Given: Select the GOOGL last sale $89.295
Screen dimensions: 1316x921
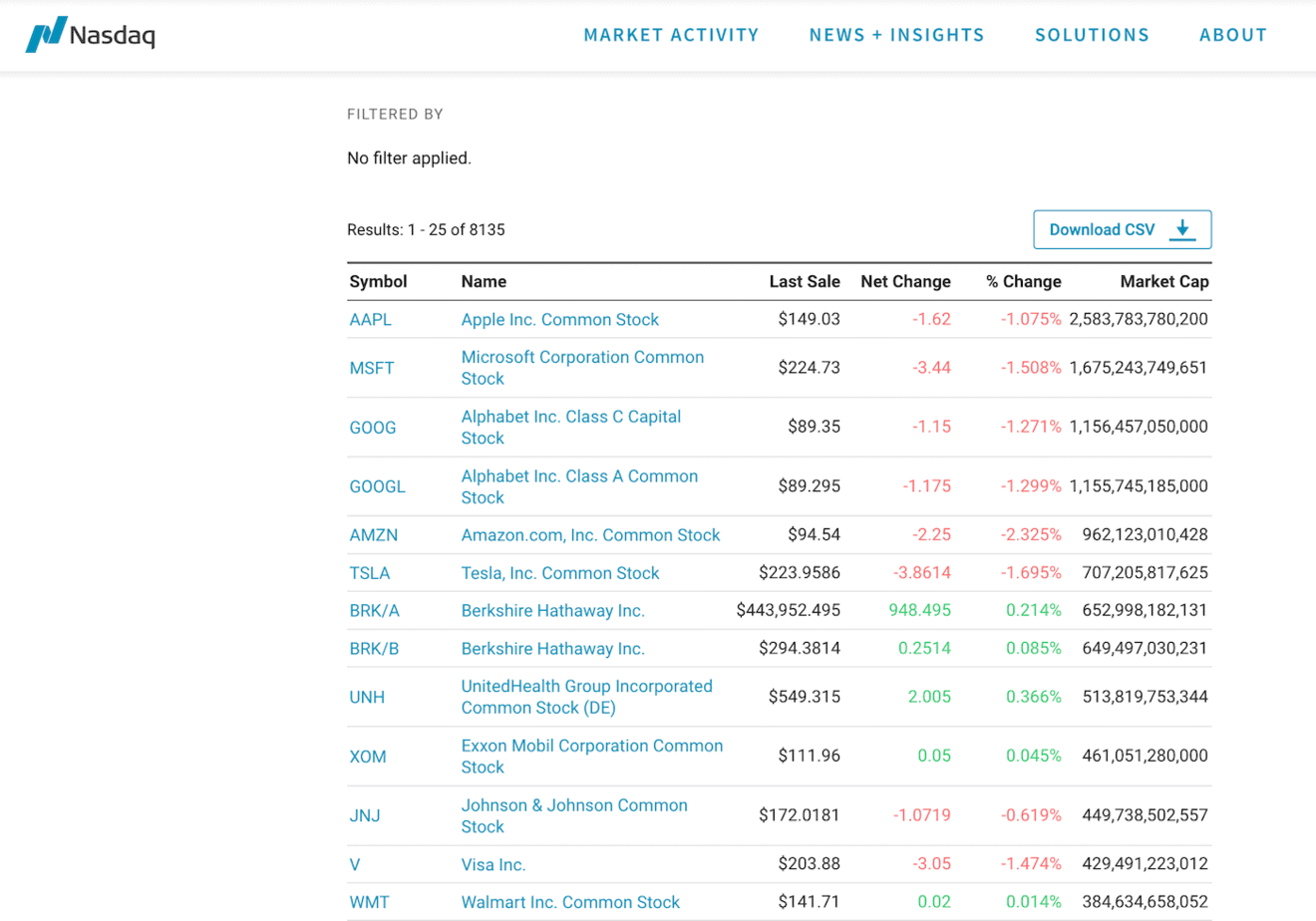Looking at the screenshot, I should point(809,486).
